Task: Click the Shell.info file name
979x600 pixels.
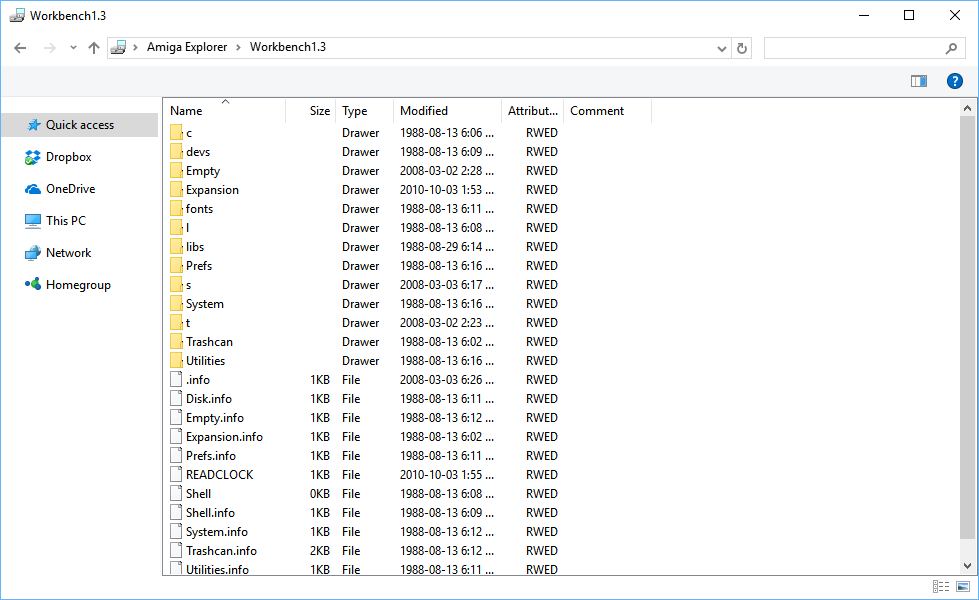Action: (x=210, y=513)
